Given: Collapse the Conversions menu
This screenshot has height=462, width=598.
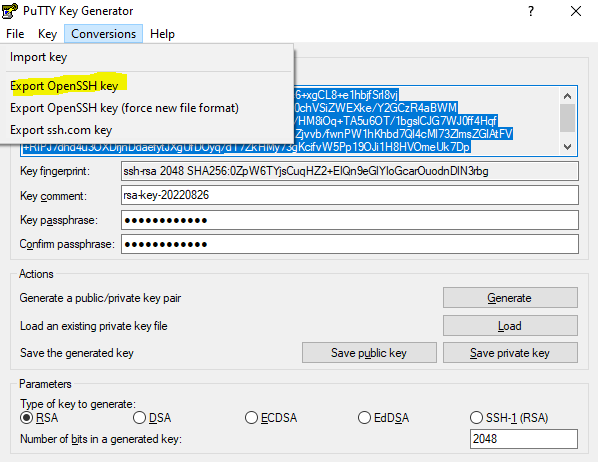Looking at the screenshot, I should [103, 34].
